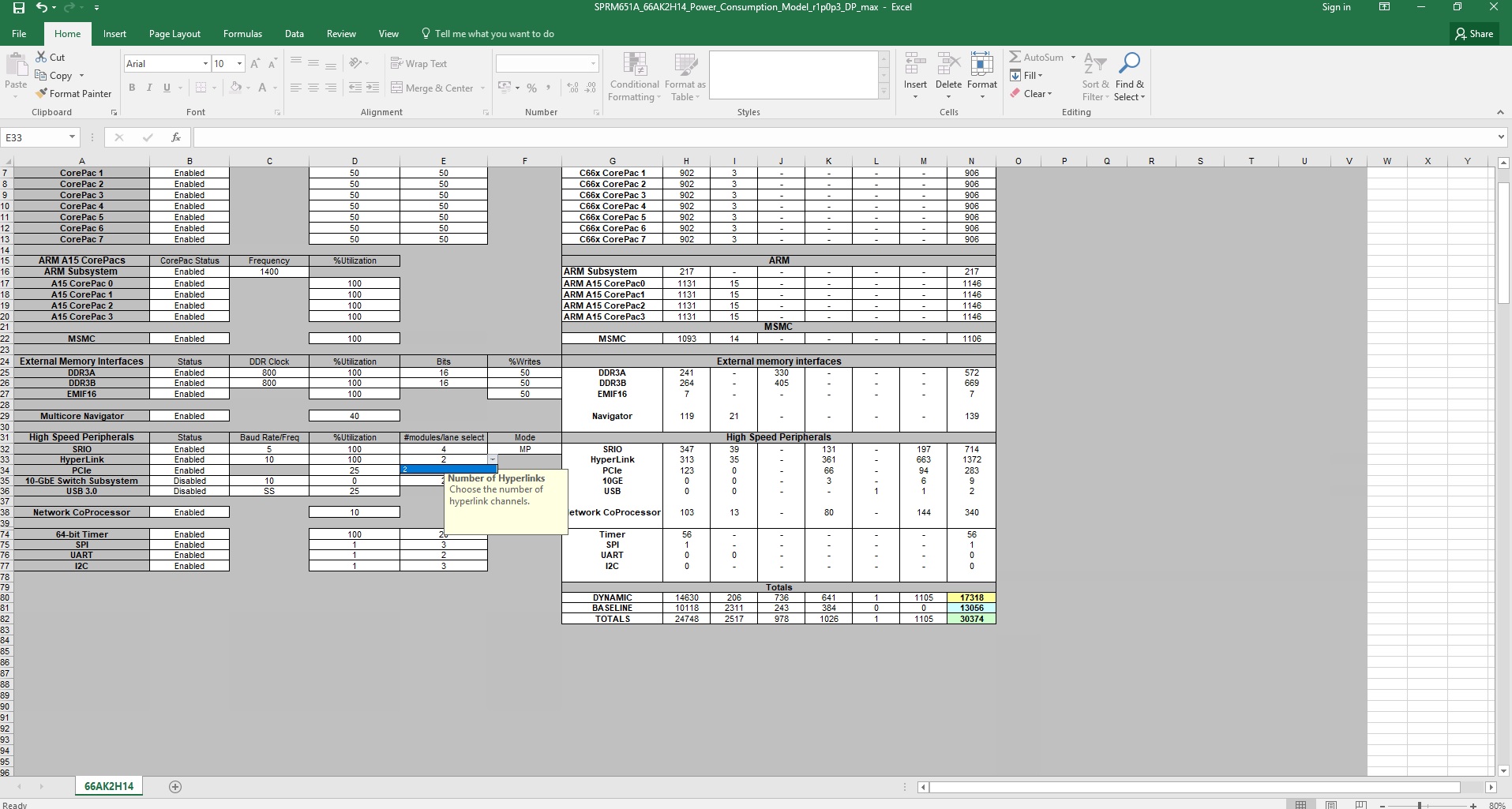Toggle italic formatting
The height and width of the screenshot is (809, 1512).
pyautogui.click(x=149, y=88)
